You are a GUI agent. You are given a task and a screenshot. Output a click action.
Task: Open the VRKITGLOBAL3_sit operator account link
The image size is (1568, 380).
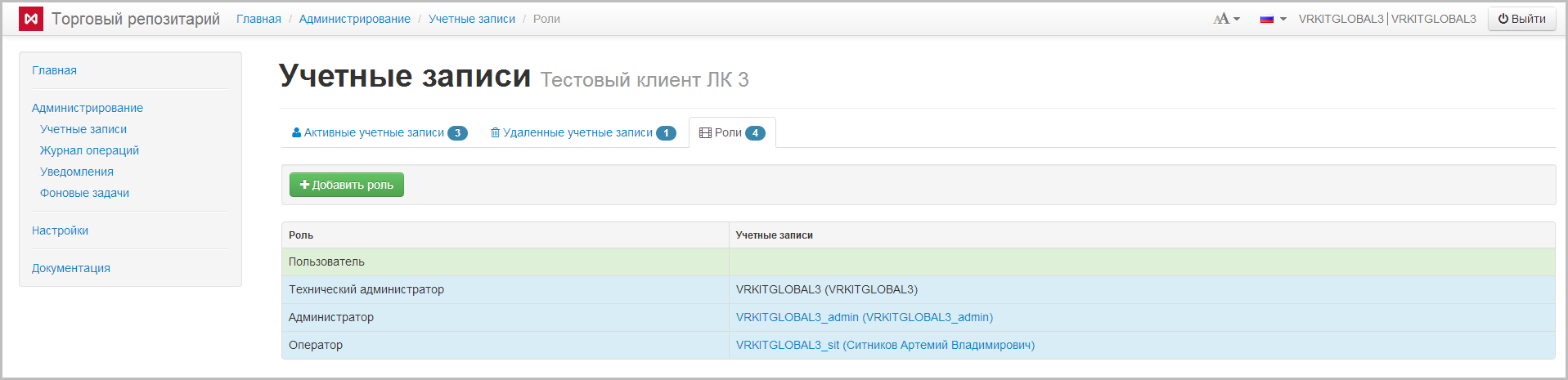[x=884, y=345]
